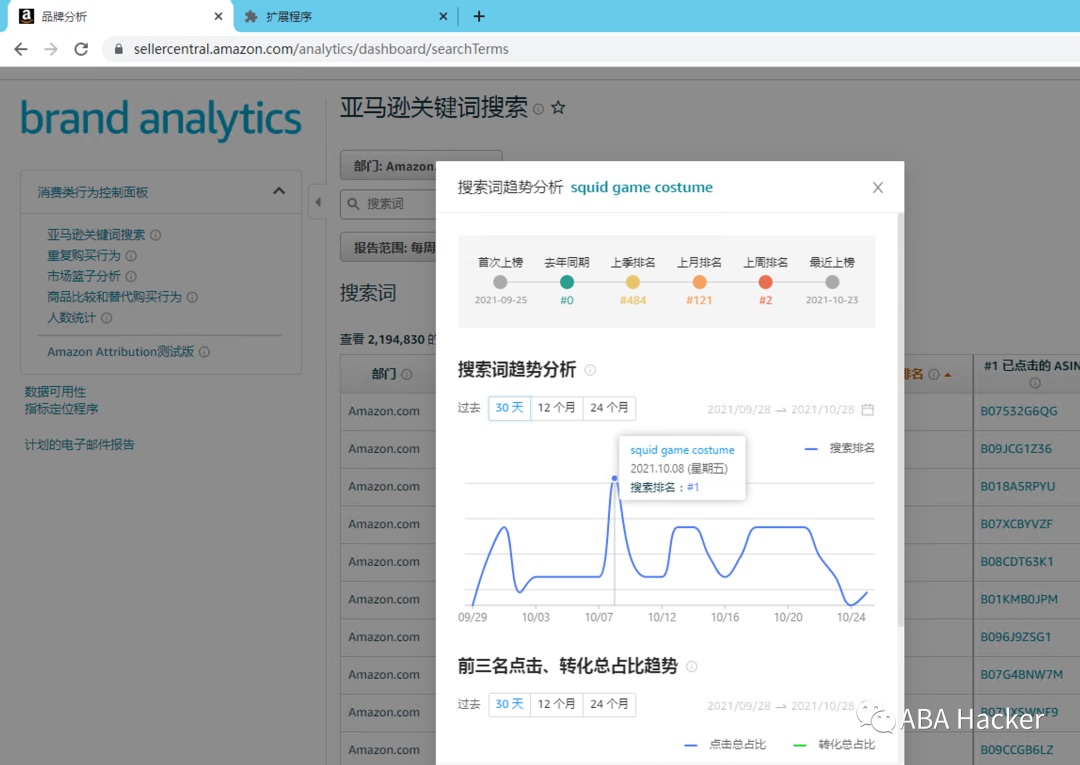Open 亚马逊关键词搜索 sidebar link
This screenshot has width=1080, height=765.
(96, 235)
